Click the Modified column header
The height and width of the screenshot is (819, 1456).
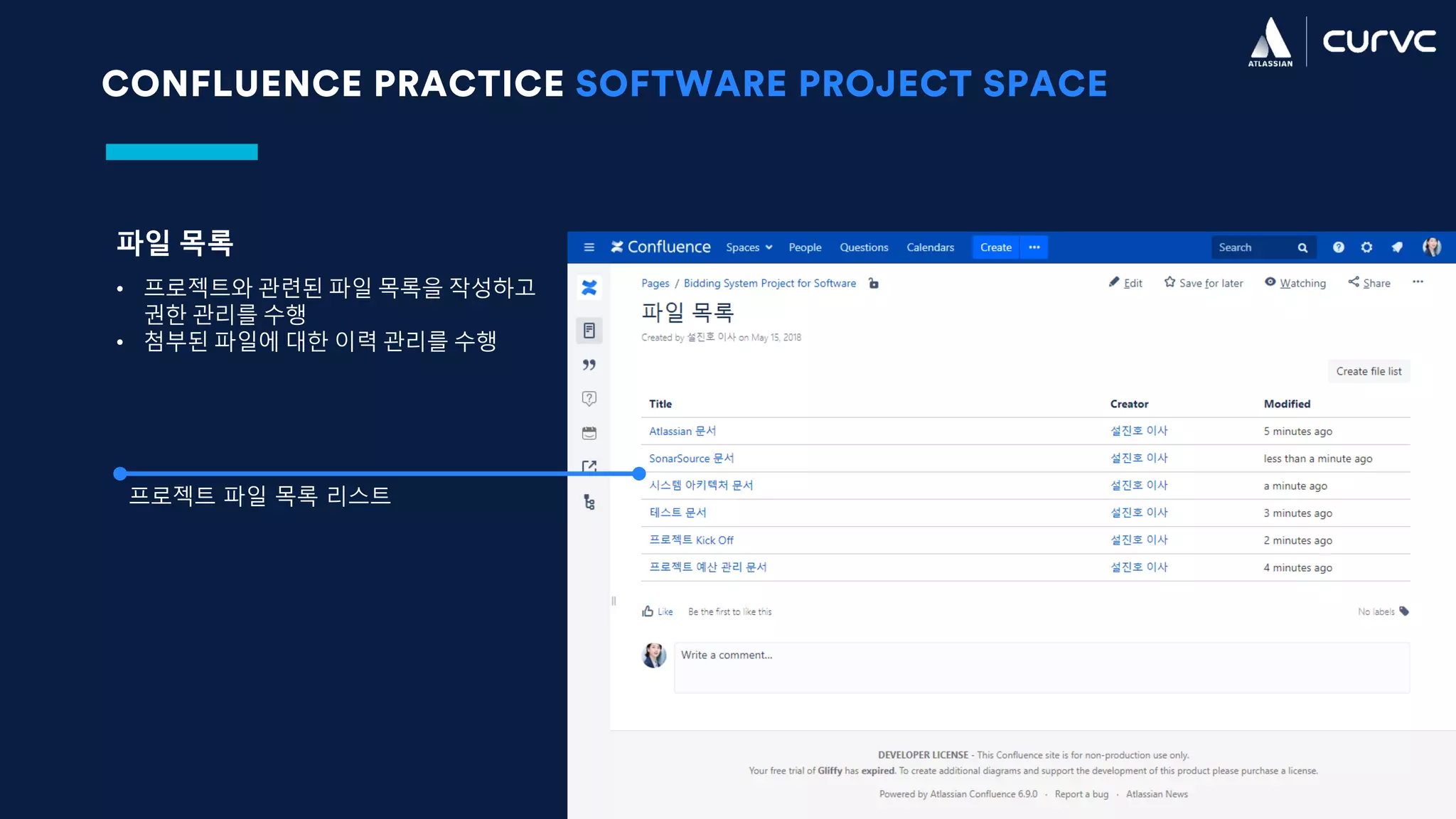click(x=1287, y=404)
